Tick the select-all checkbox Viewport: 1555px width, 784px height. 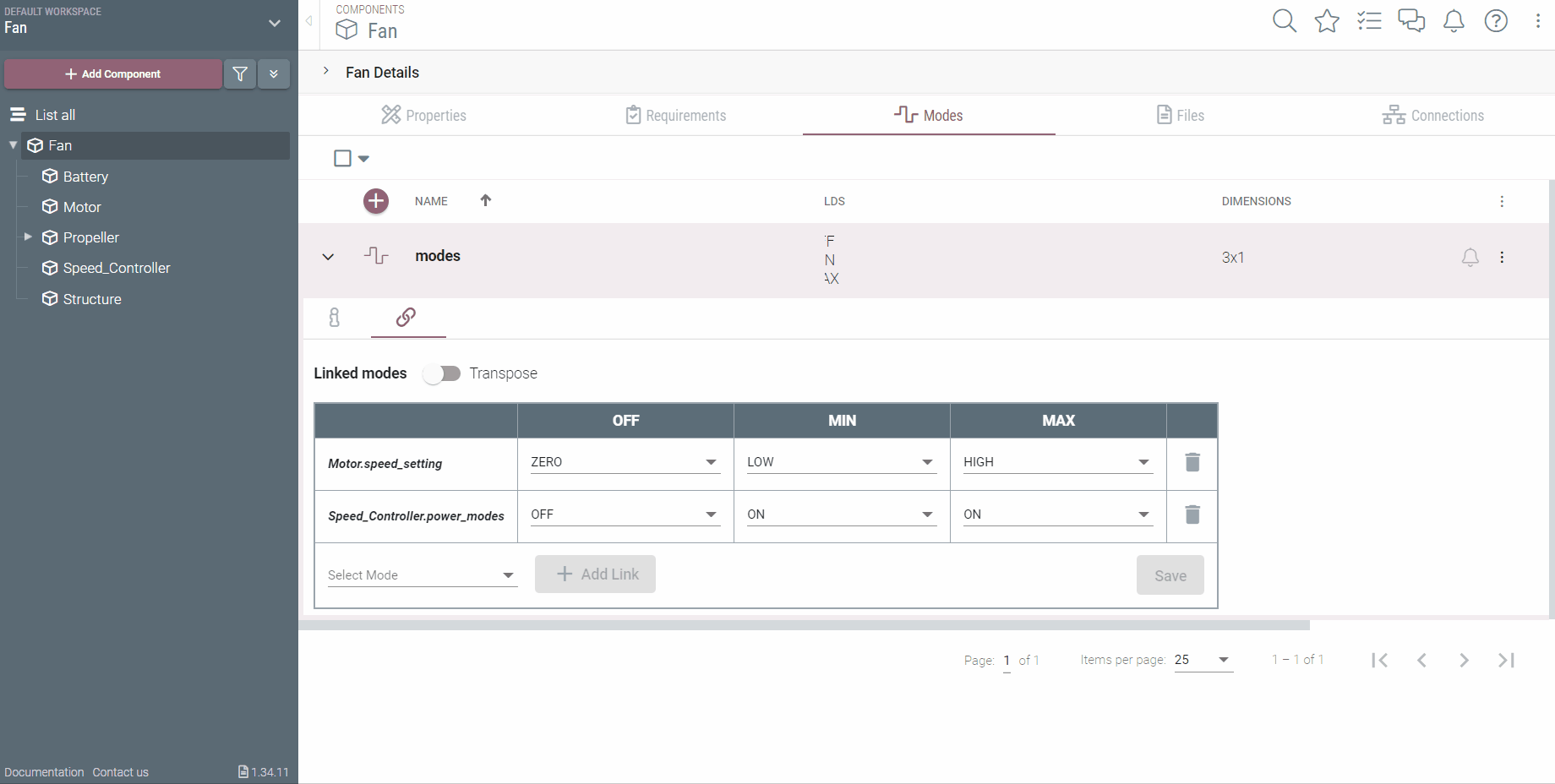coord(342,158)
